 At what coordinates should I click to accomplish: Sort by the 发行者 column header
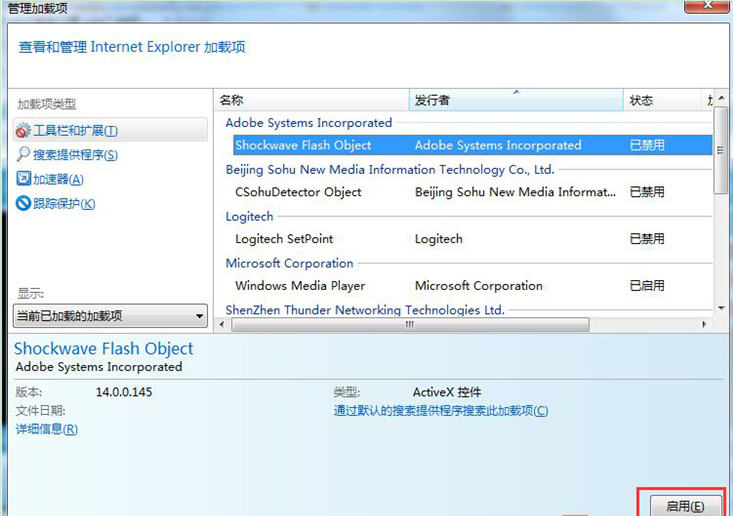coord(515,100)
